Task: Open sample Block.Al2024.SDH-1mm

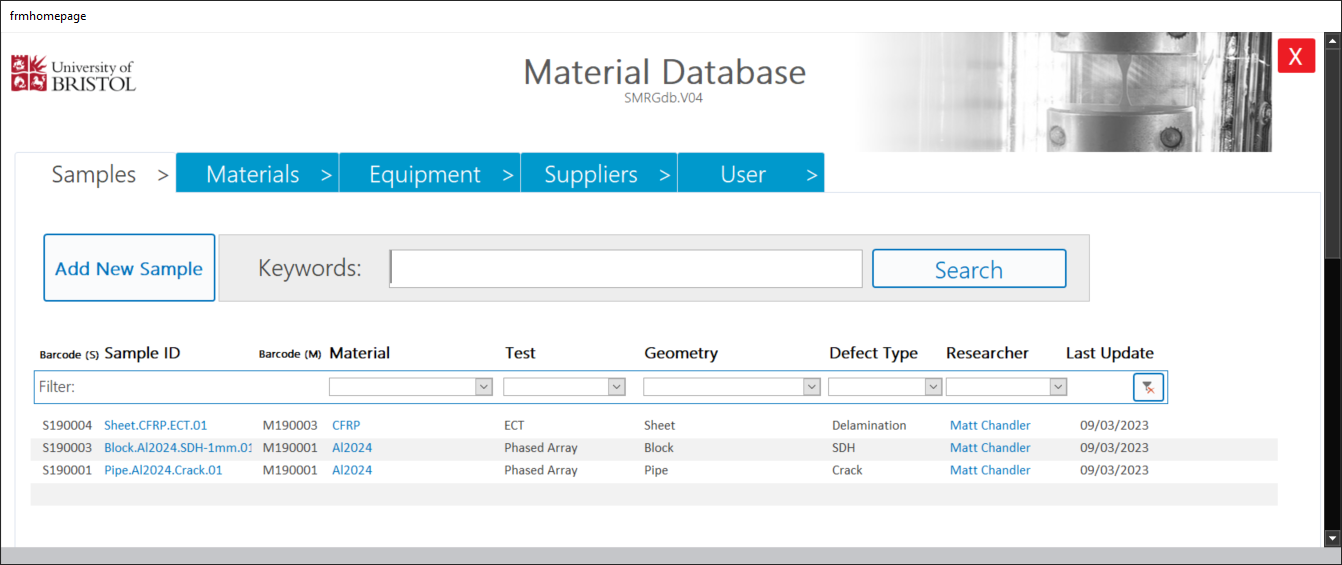Action: click(x=178, y=448)
